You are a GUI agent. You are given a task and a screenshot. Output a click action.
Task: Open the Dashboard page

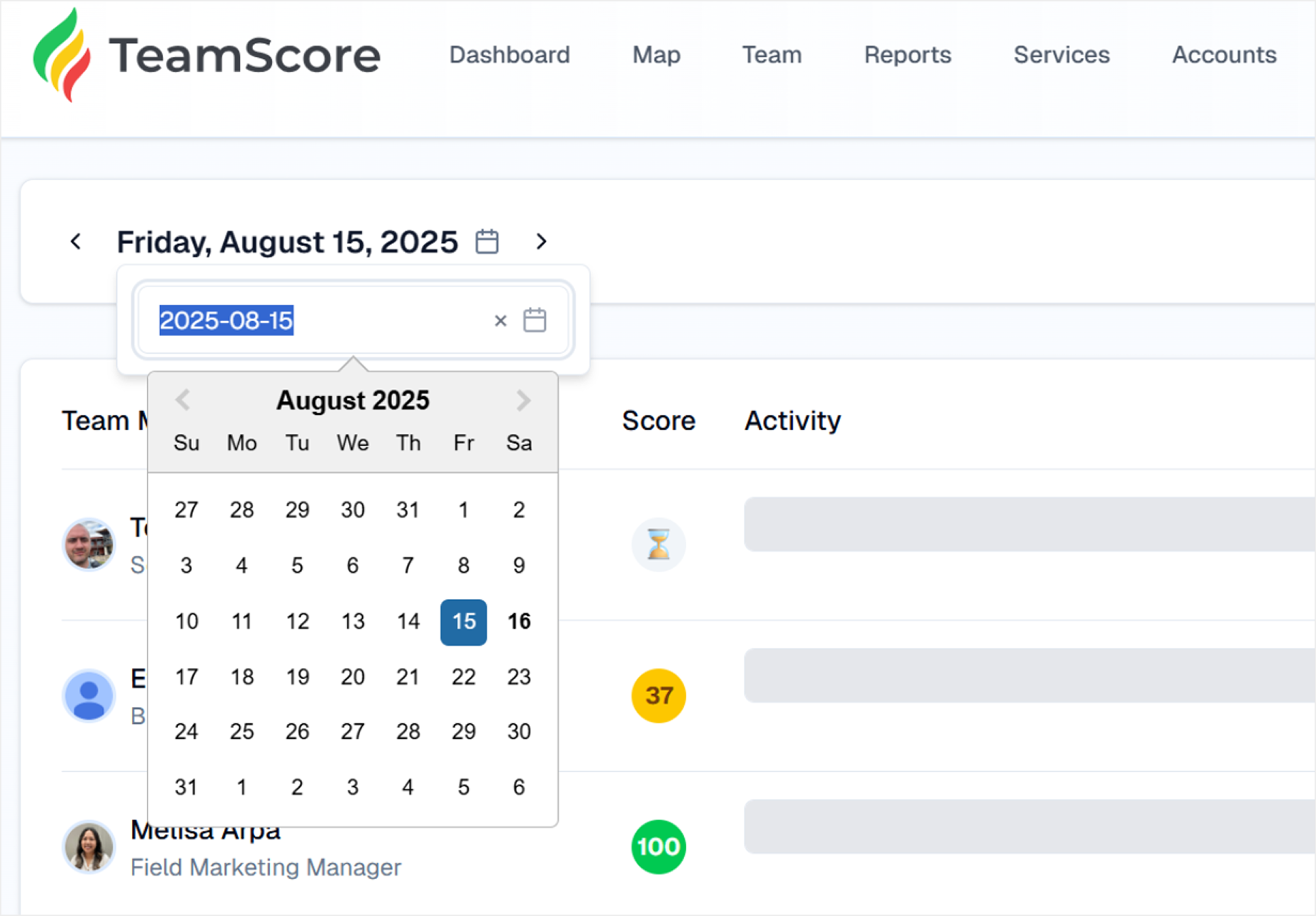(x=509, y=55)
